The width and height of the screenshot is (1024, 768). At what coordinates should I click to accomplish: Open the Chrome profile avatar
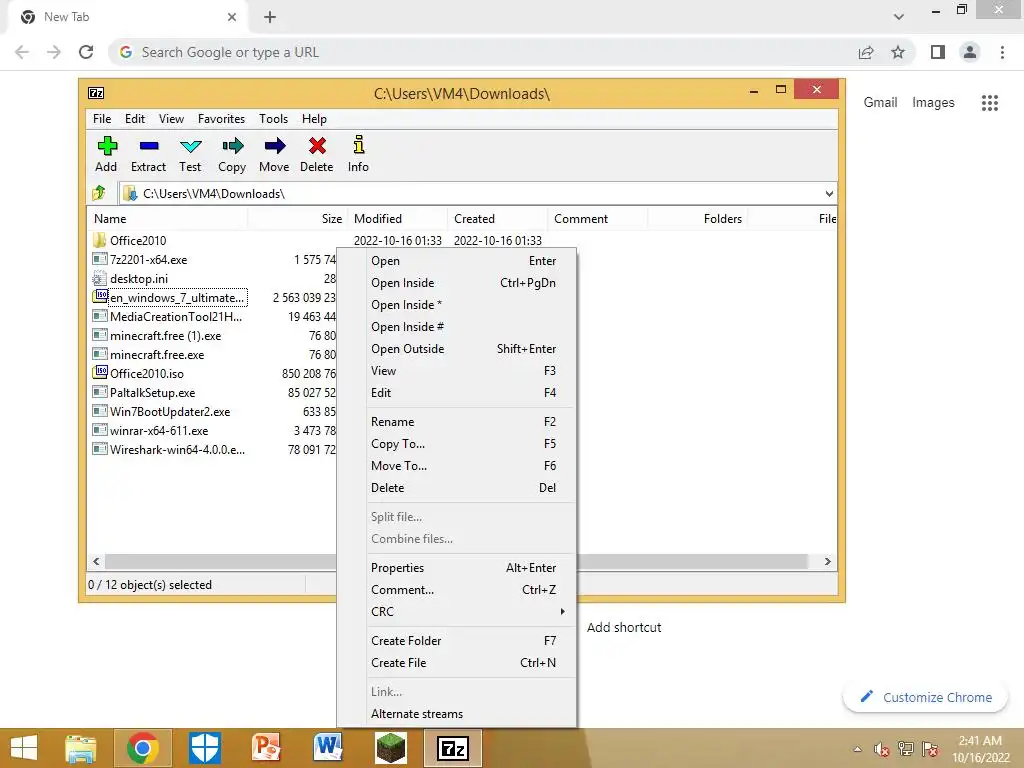pyautogui.click(x=970, y=52)
